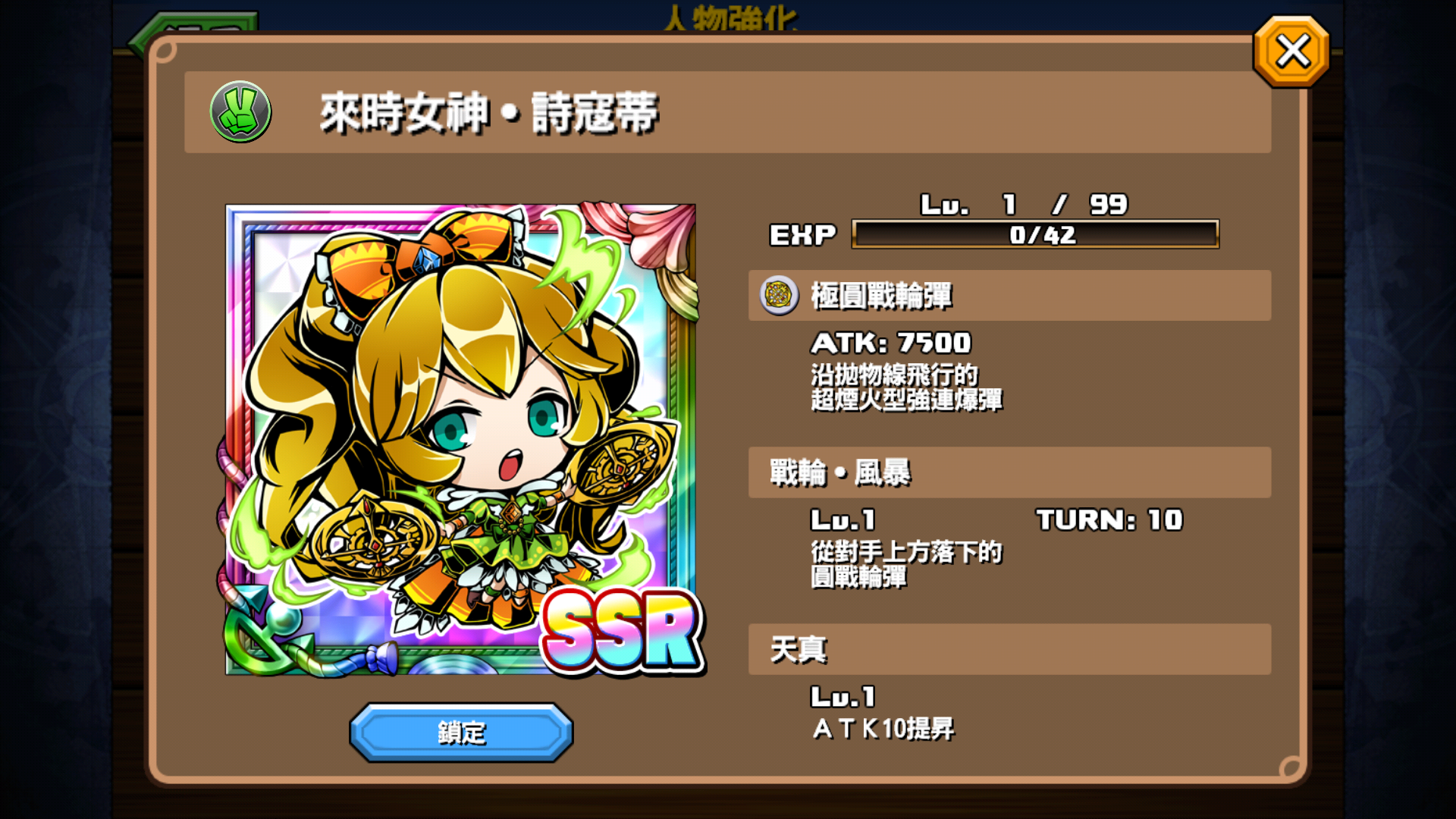The width and height of the screenshot is (1456, 819).
Task: Tap the green scissors attribute icon
Action: 240,112
